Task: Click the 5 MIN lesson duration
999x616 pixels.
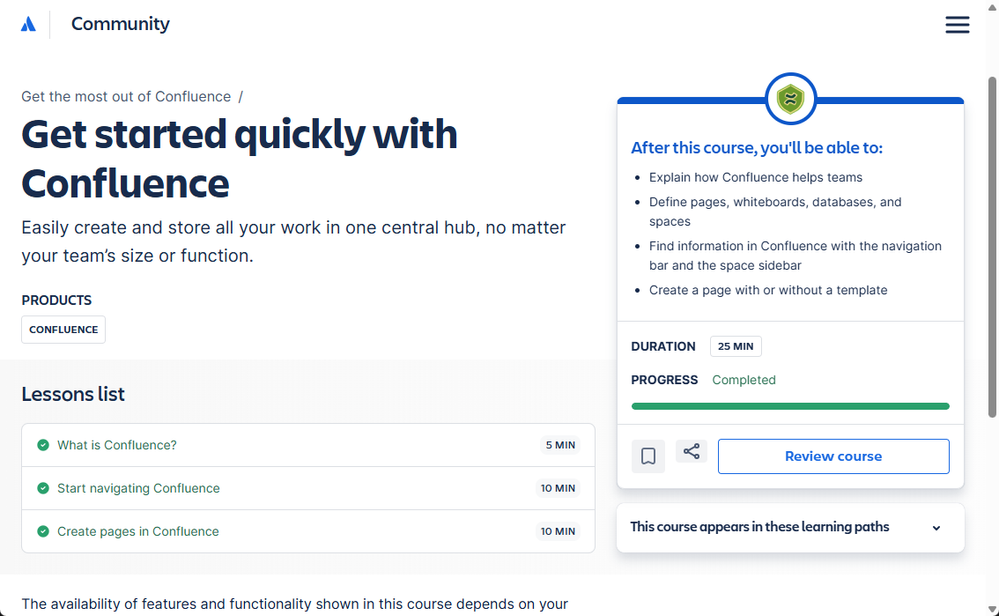Action: [560, 445]
